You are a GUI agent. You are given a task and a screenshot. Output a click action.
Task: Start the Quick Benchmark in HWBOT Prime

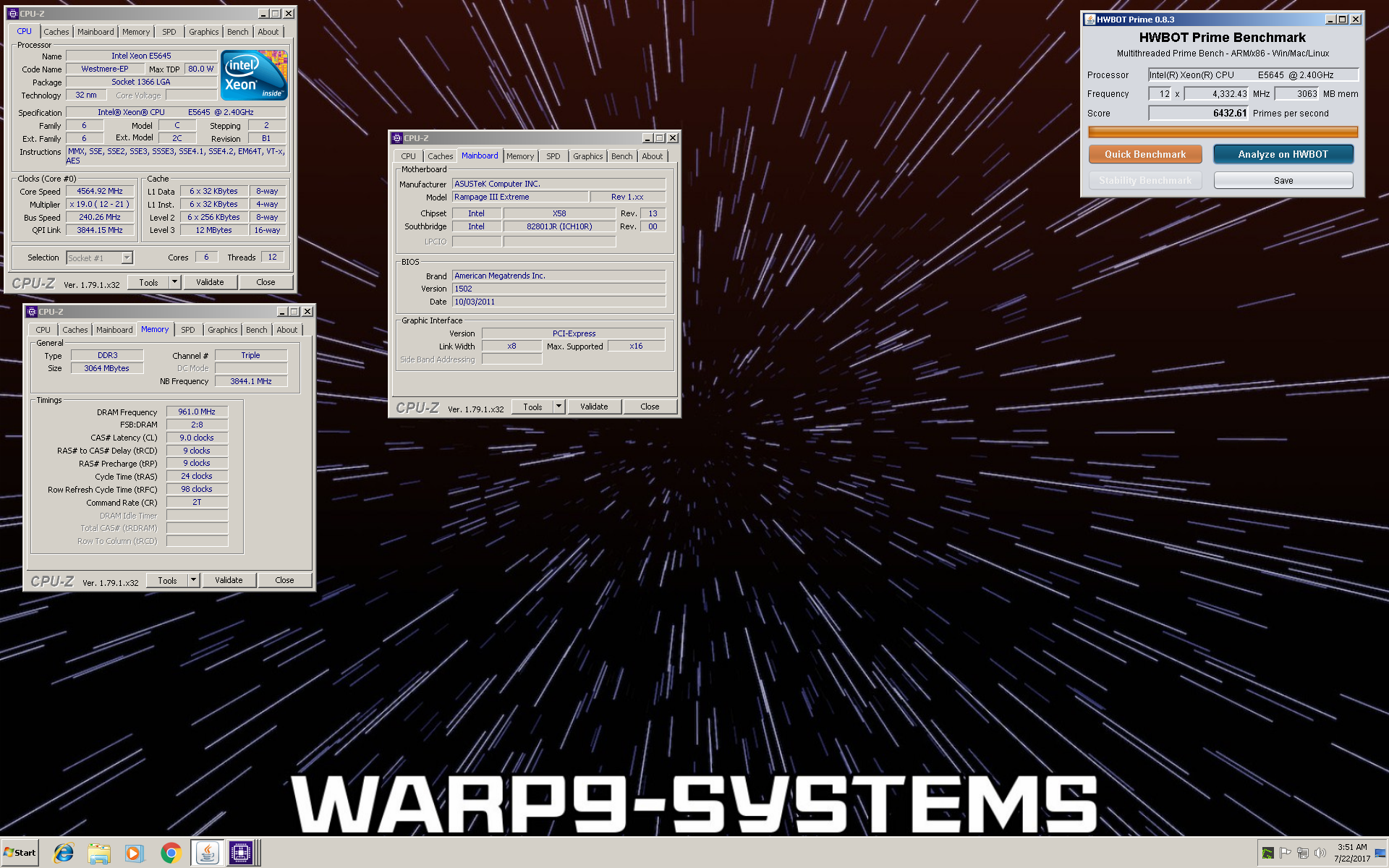click(x=1145, y=154)
